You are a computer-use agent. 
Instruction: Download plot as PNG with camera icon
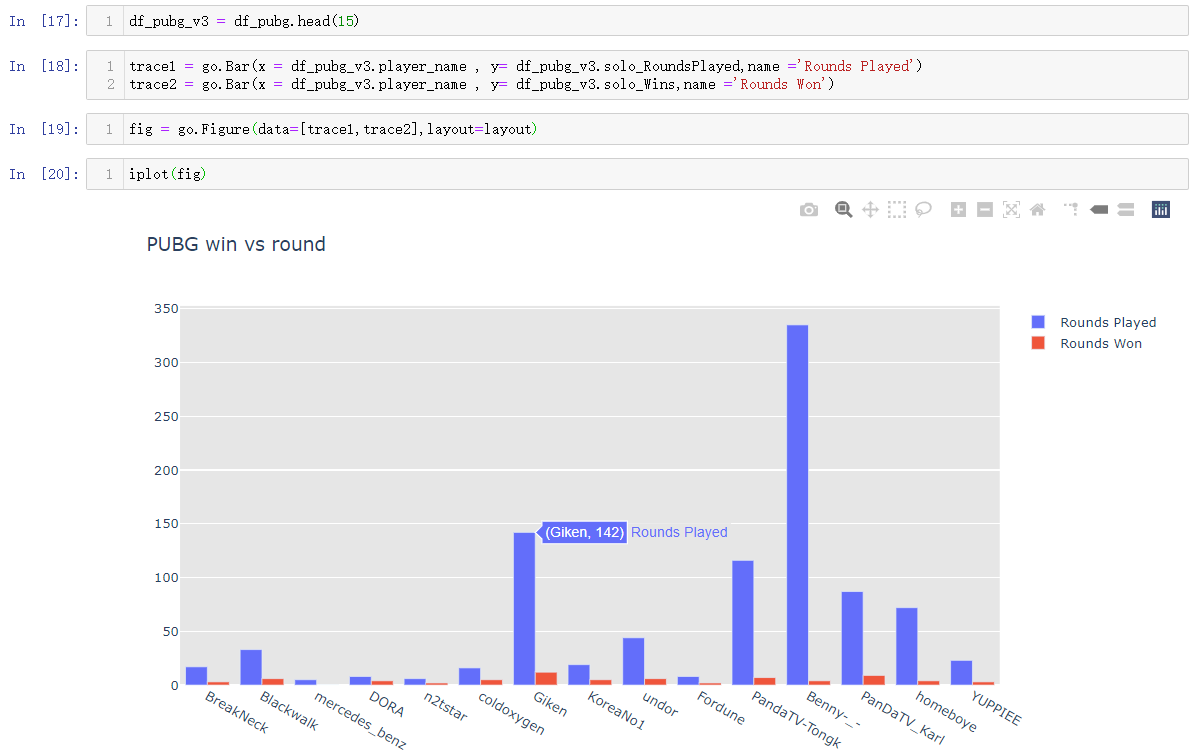point(809,210)
